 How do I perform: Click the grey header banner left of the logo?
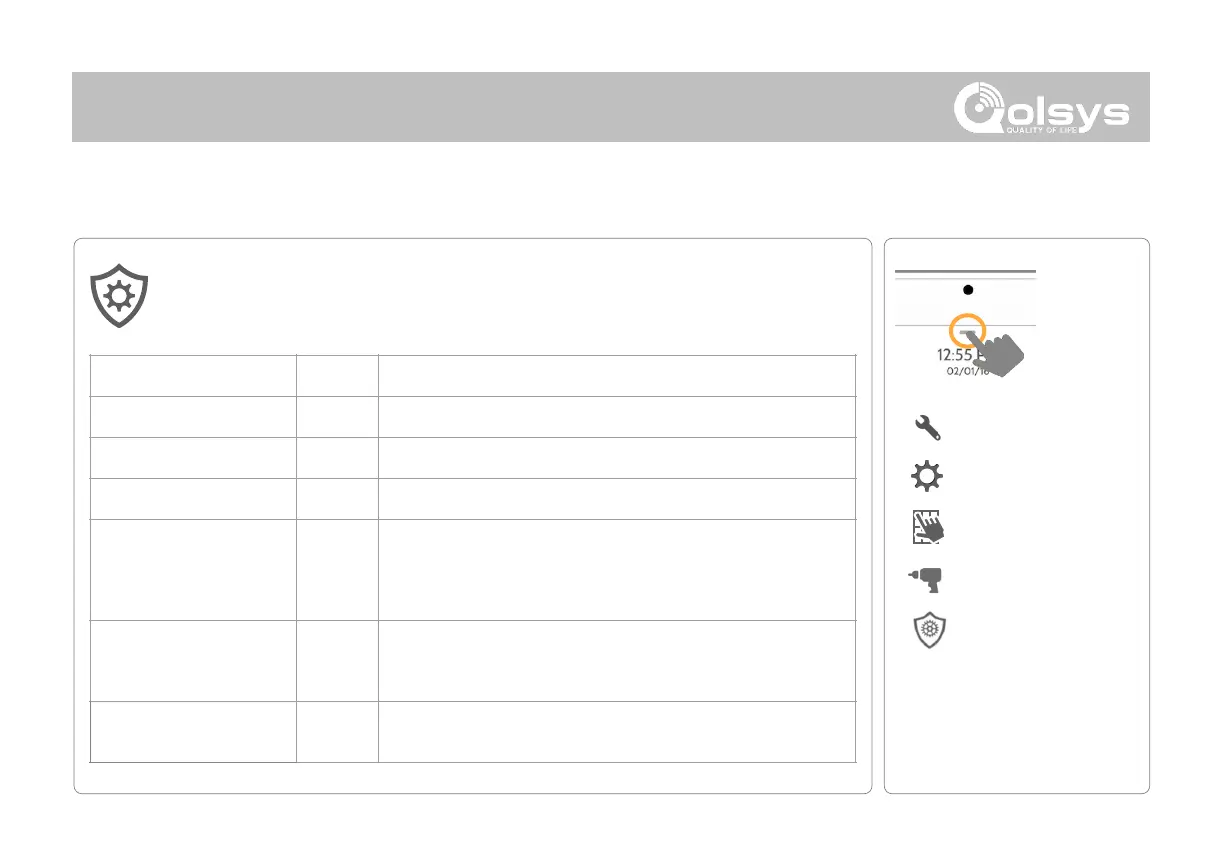500,106
